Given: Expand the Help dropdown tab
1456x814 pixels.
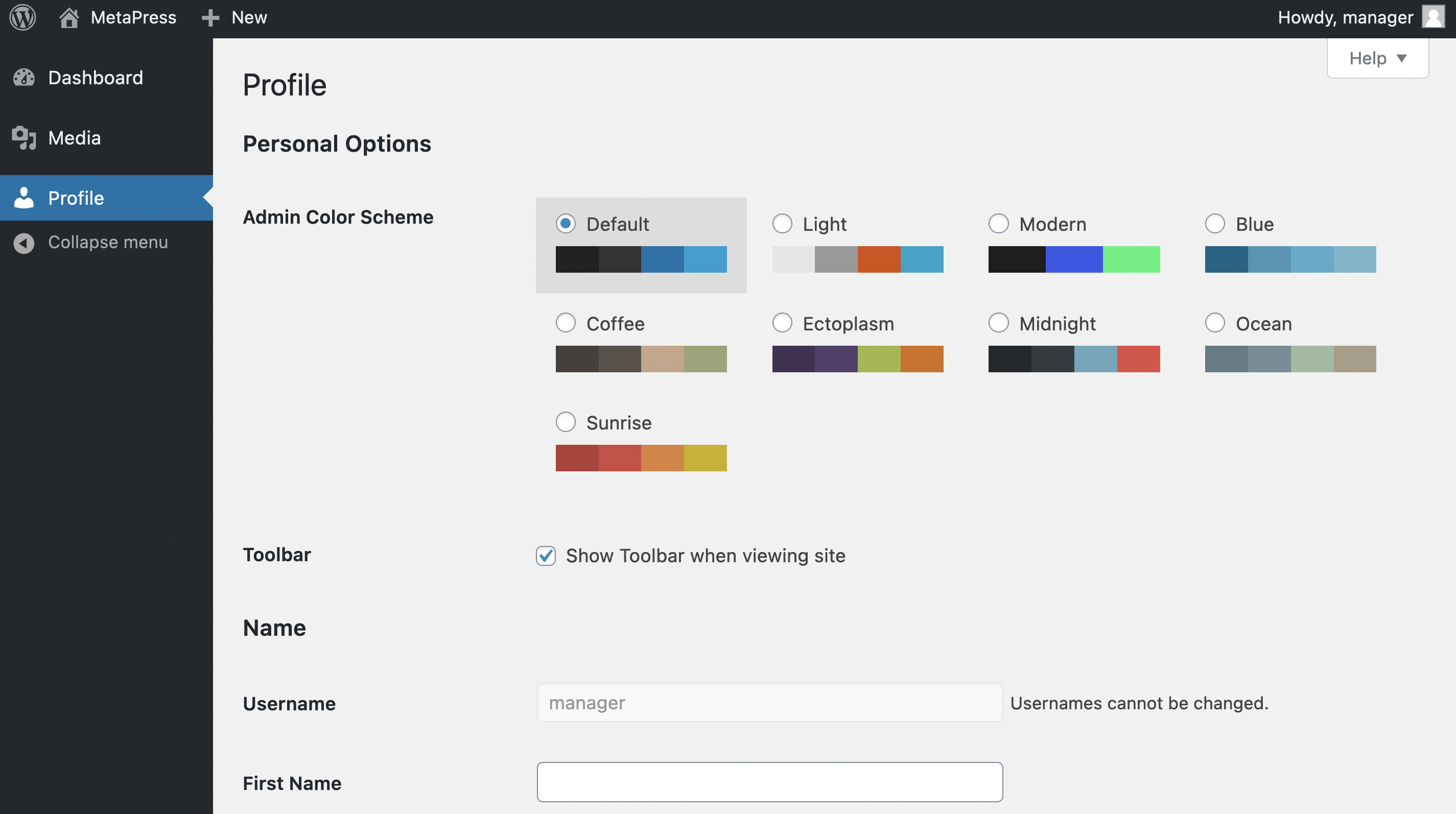Looking at the screenshot, I should (1377, 58).
